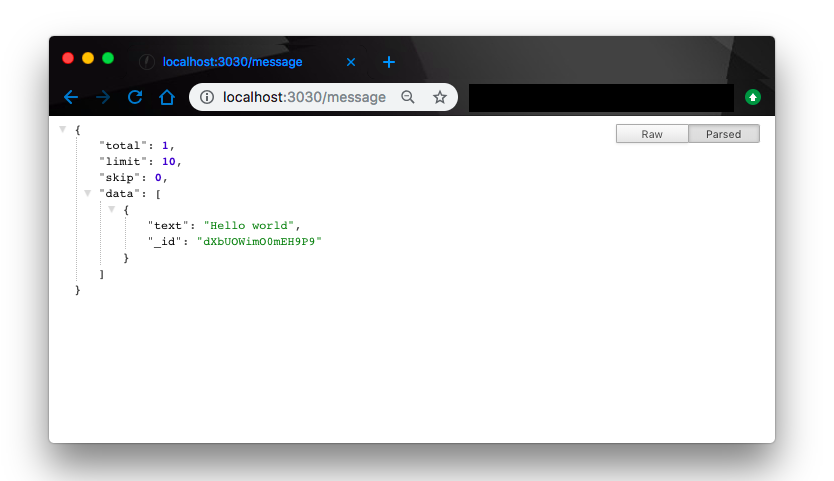The width and height of the screenshot is (834, 481).
Task: Switch to Parsed JSON view
Action: 724,134
